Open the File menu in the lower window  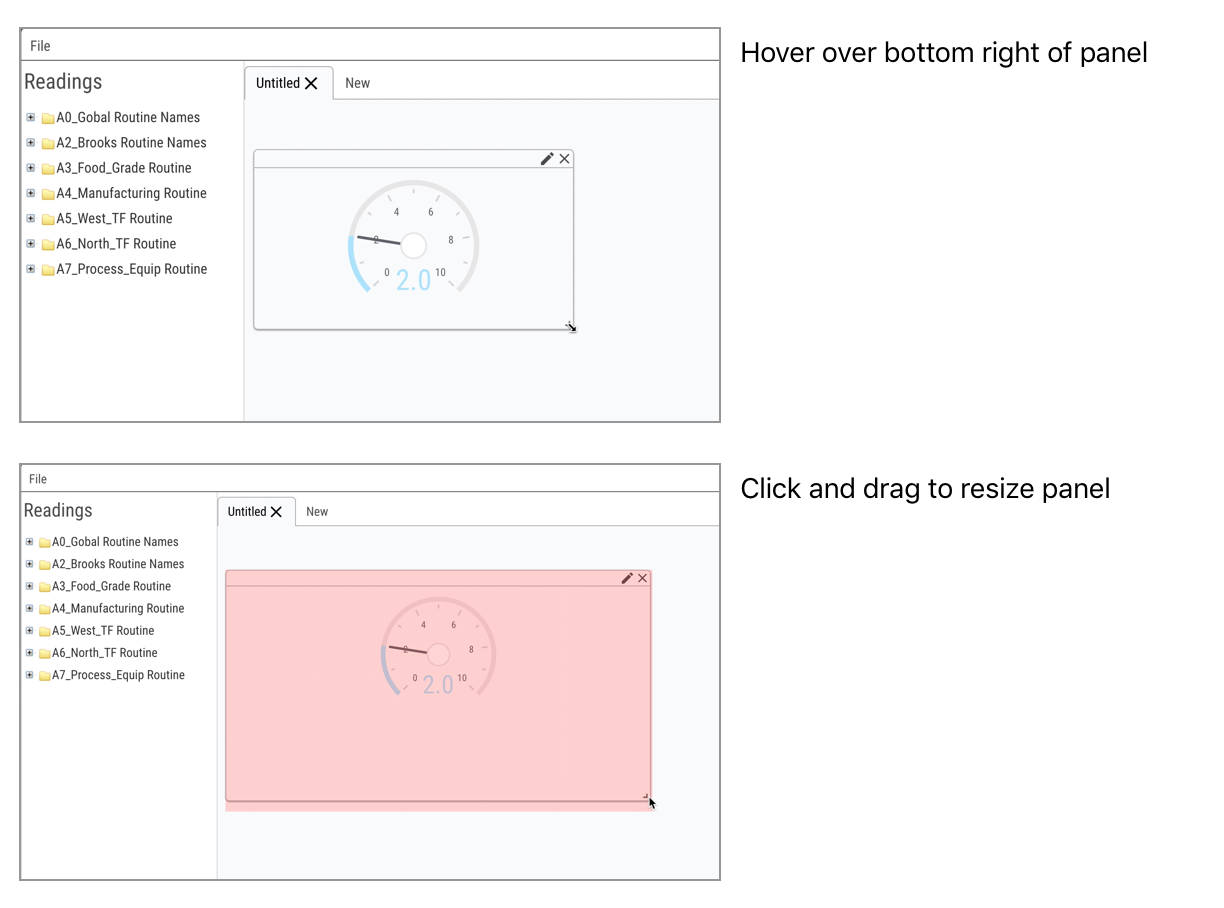(39, 479)
